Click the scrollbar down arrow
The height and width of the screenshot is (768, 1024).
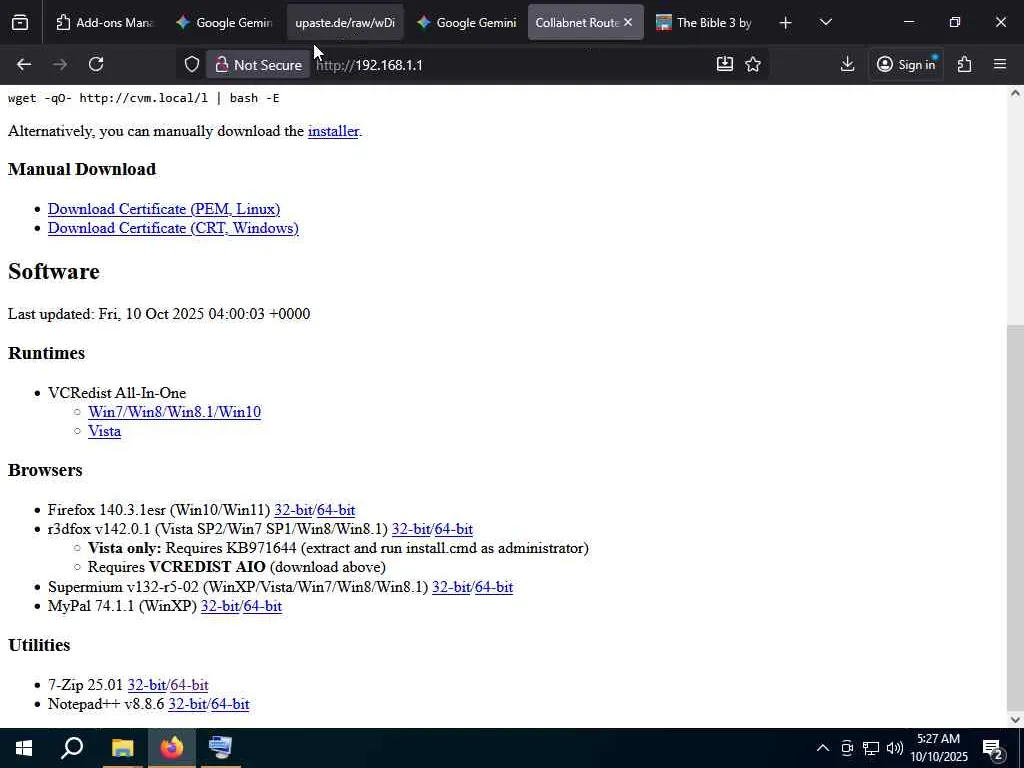pyautogui.click(x=1015, y=720)
